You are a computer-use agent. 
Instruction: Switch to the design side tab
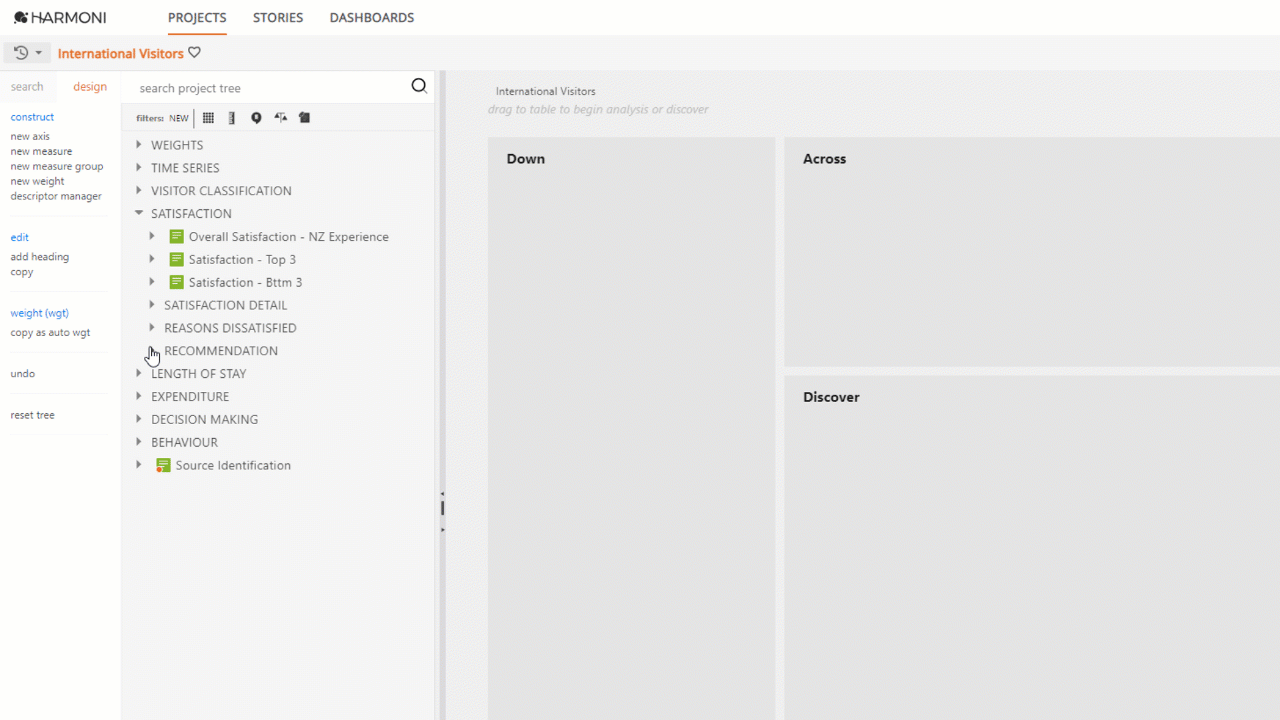coord(90,87)
